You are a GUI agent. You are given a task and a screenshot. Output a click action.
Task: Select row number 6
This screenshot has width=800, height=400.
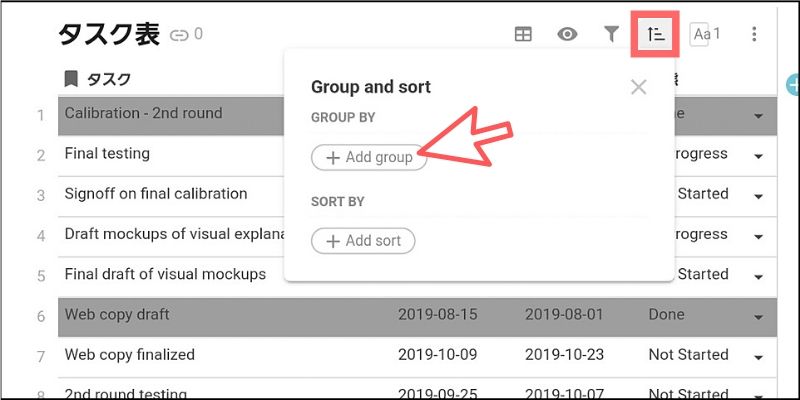pos(41,317)
